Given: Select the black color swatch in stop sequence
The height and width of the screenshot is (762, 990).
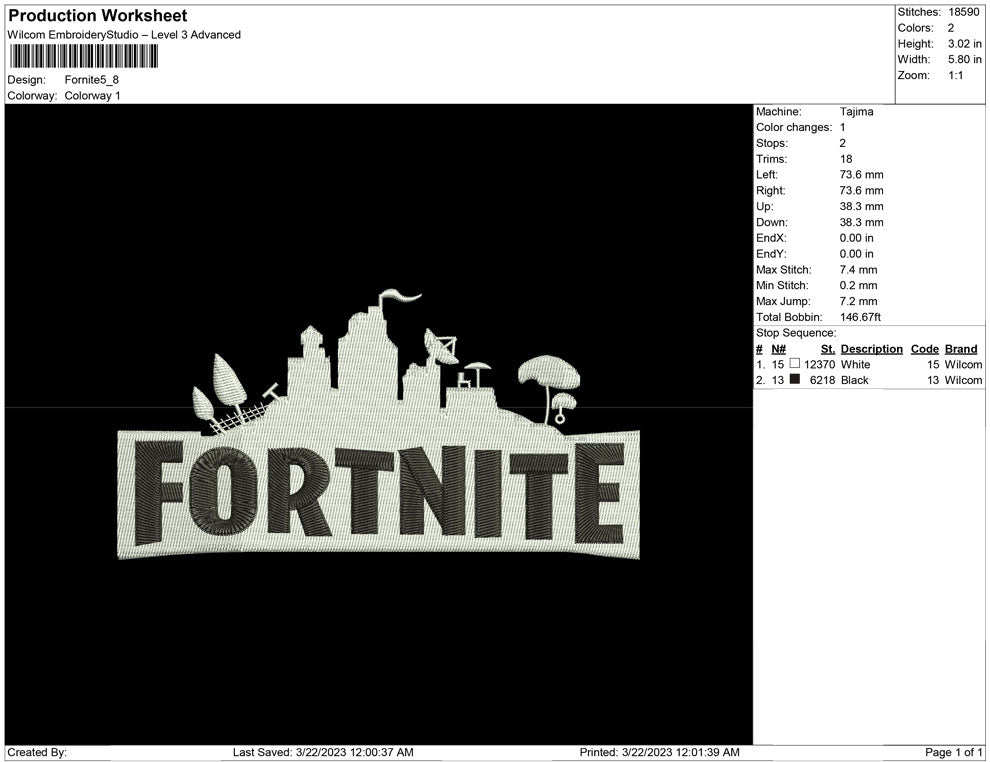Looking at the screenshot, I should pos(795,379).
